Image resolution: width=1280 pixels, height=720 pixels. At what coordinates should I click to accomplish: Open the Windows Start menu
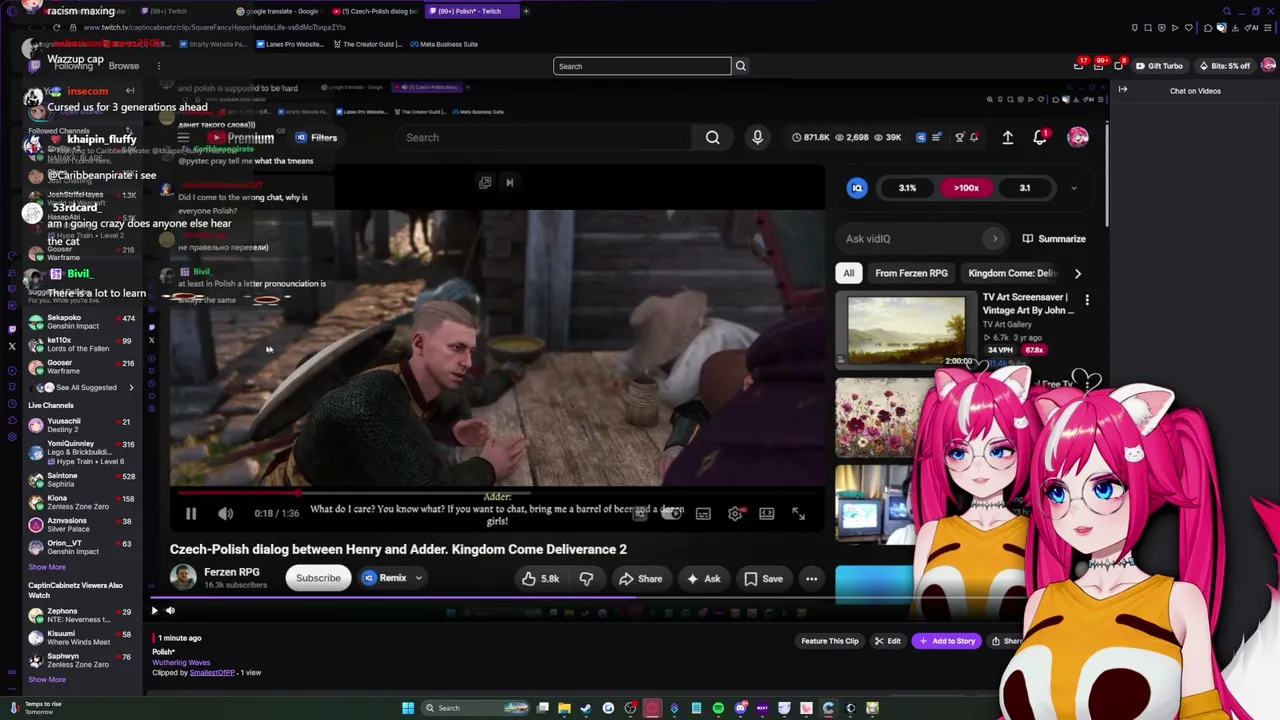point(408,709)
